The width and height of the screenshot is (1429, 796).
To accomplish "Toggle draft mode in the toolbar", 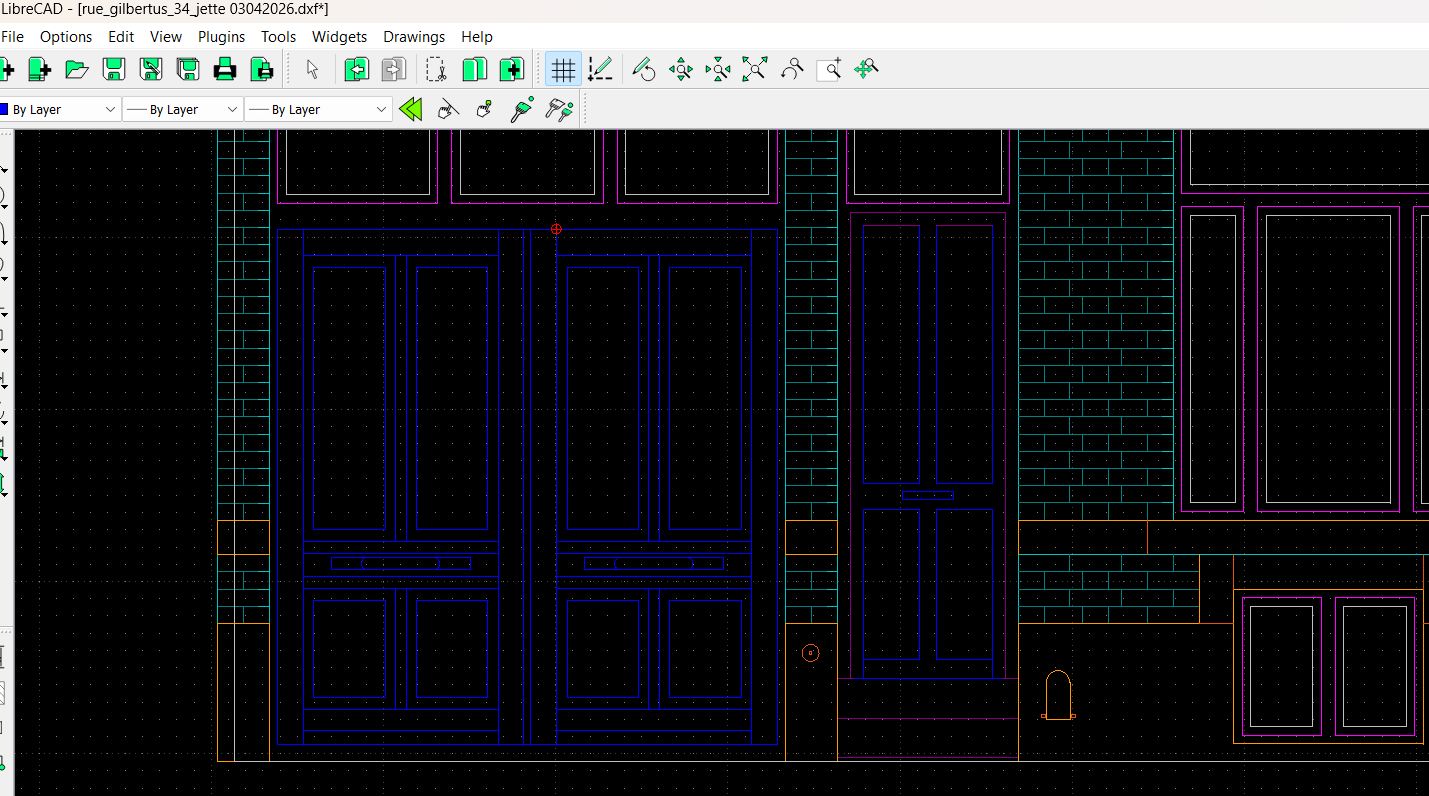I will (x=600, y=69).
